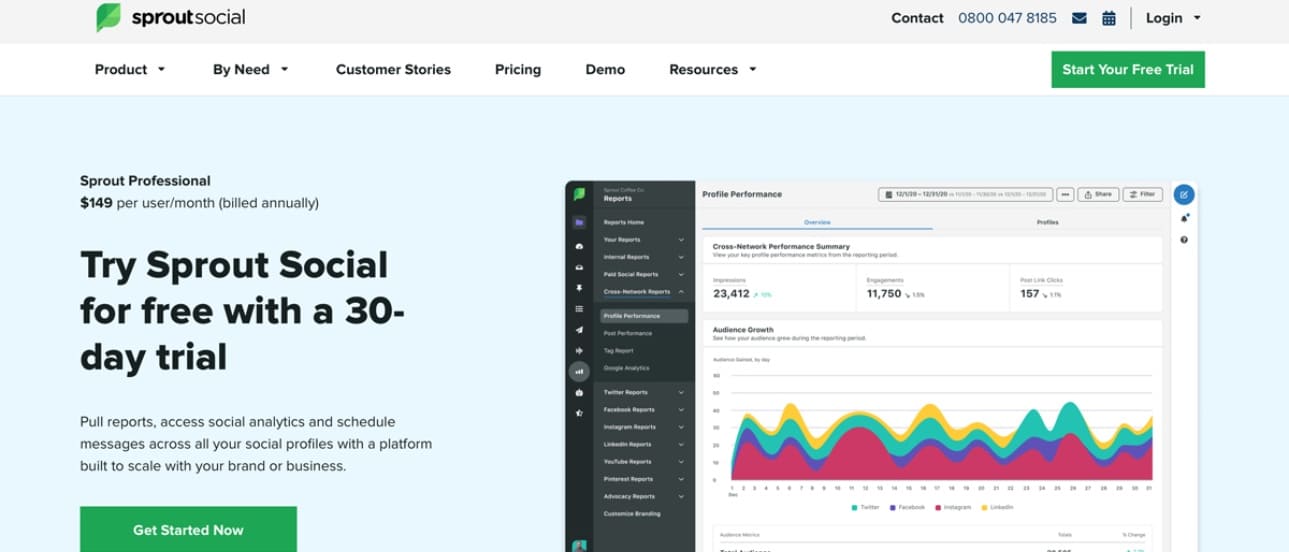The height and width of the screenshot is (552, 1289).
Task: Click the phone number 0800 047 8185
Action: pyautogui.click(x=1007, y=18)
